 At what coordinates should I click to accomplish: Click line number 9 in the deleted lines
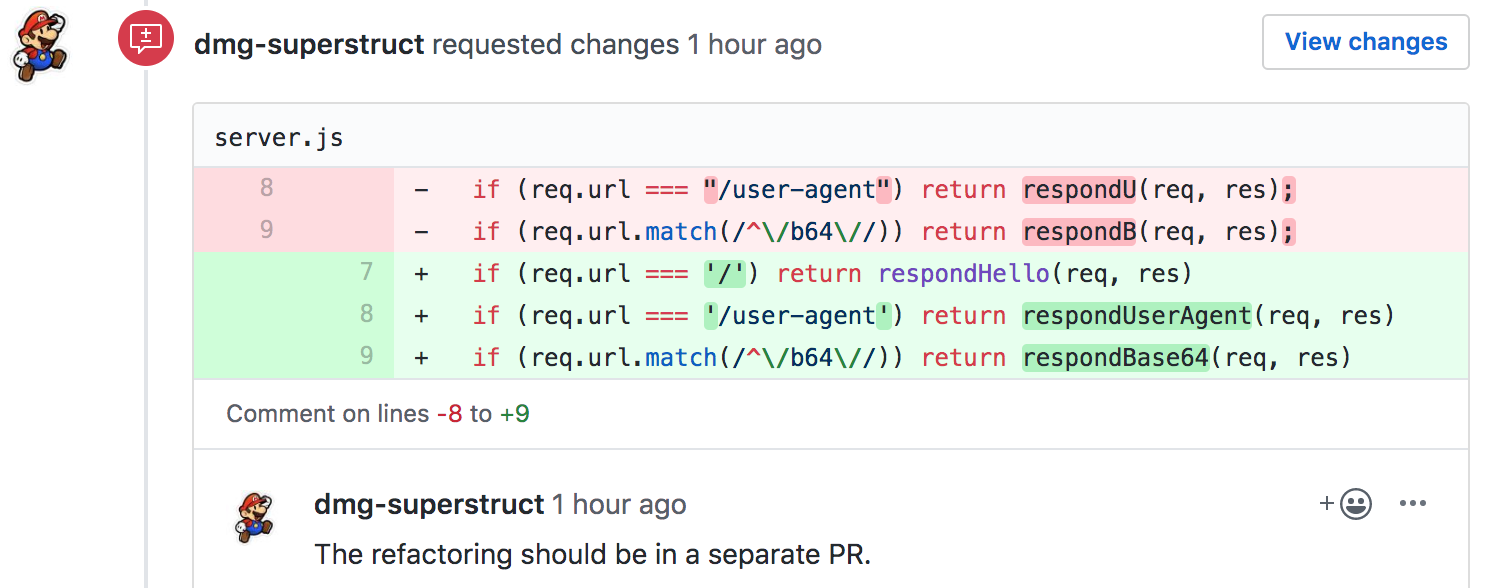(x=266, y=231)
